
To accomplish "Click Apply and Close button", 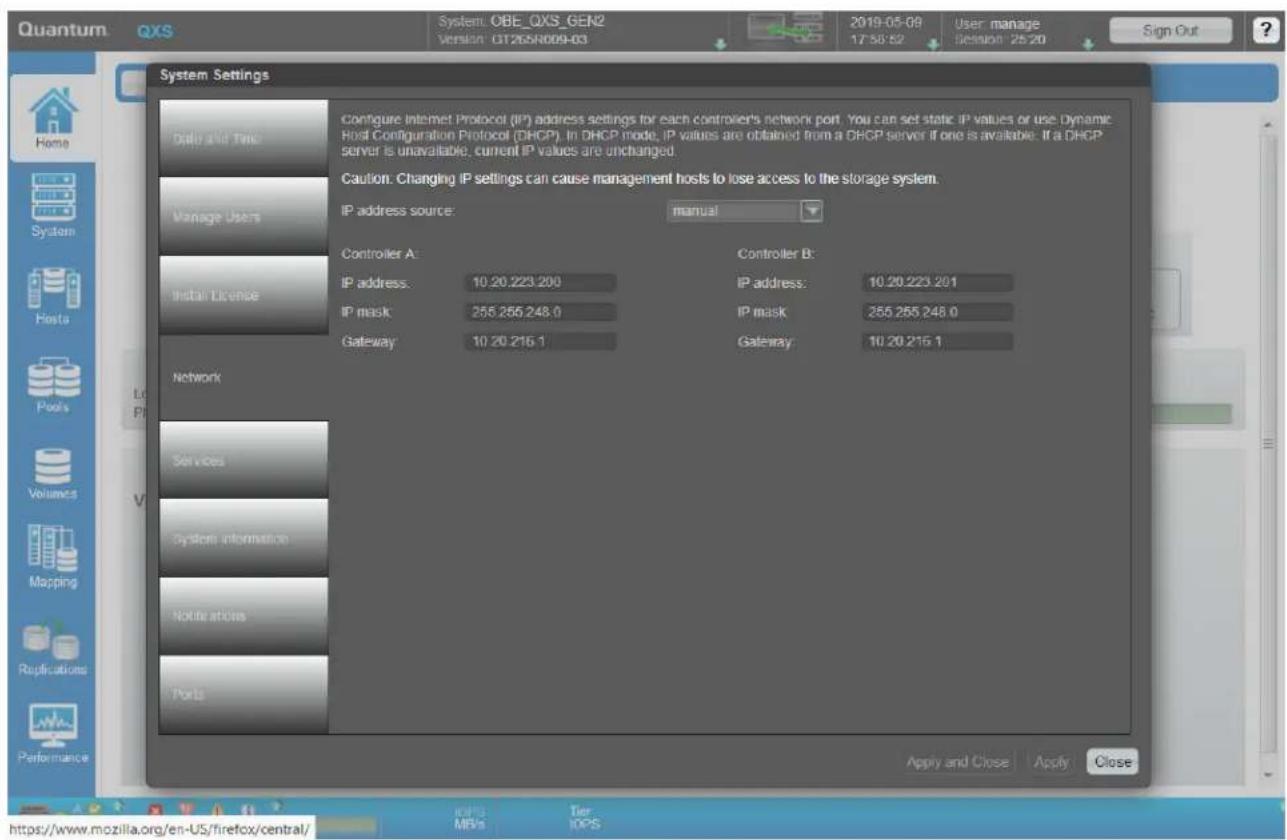I will [958, 761].
